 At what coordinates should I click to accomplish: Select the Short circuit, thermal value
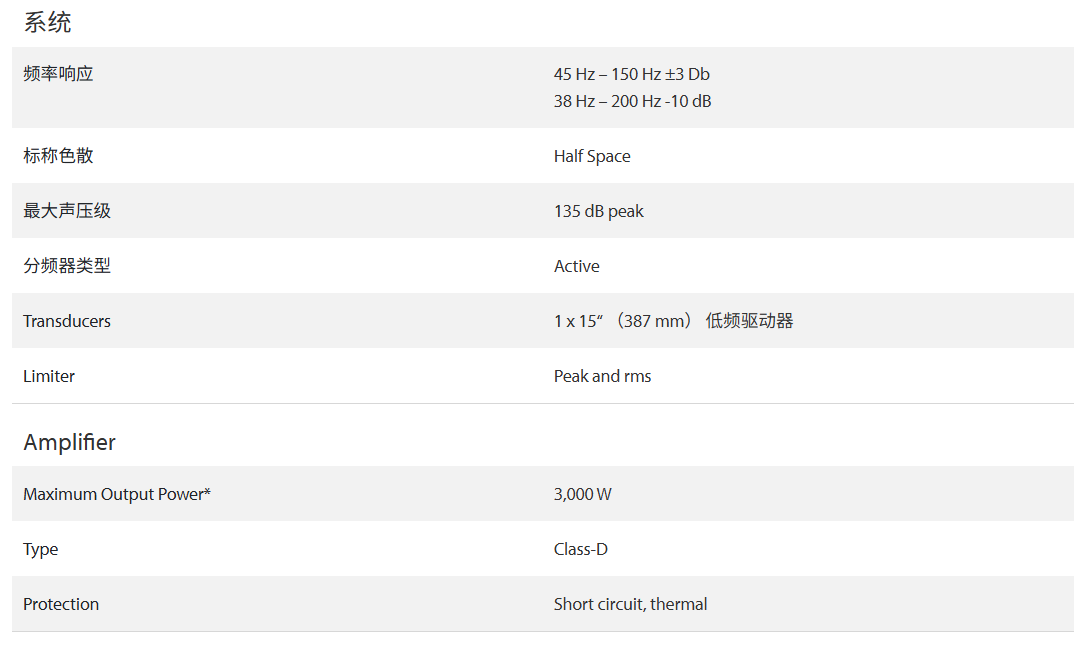[x=630, y=604]
